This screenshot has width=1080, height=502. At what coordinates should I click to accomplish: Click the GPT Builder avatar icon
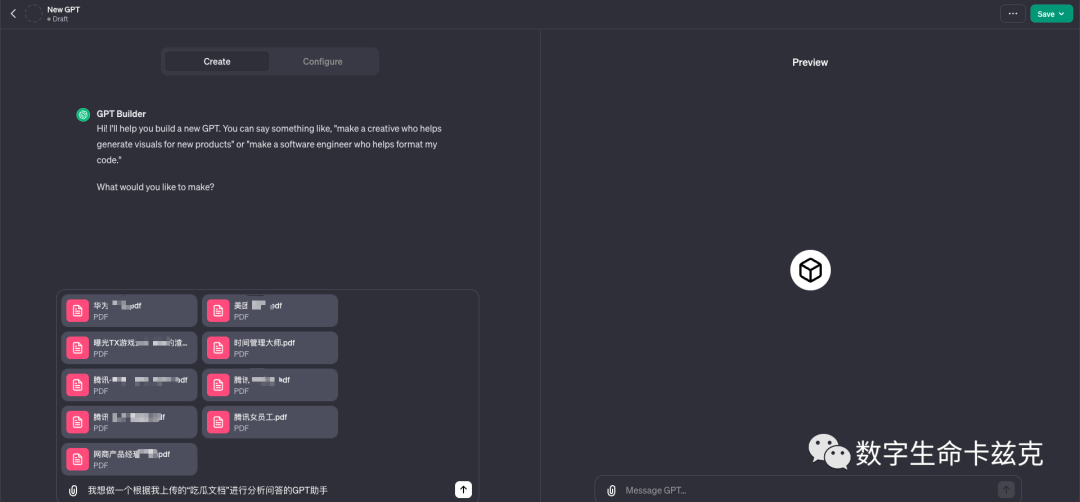pos(83,114)
